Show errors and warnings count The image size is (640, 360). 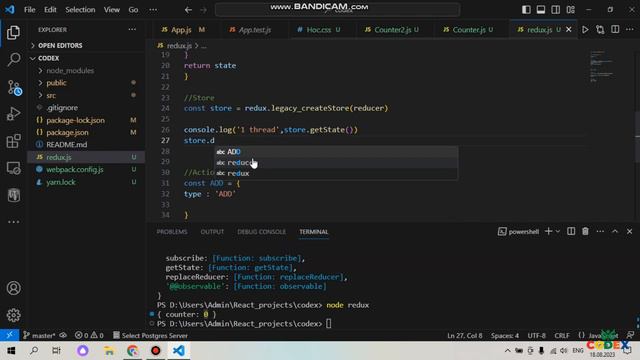click(x=89, y=336)
